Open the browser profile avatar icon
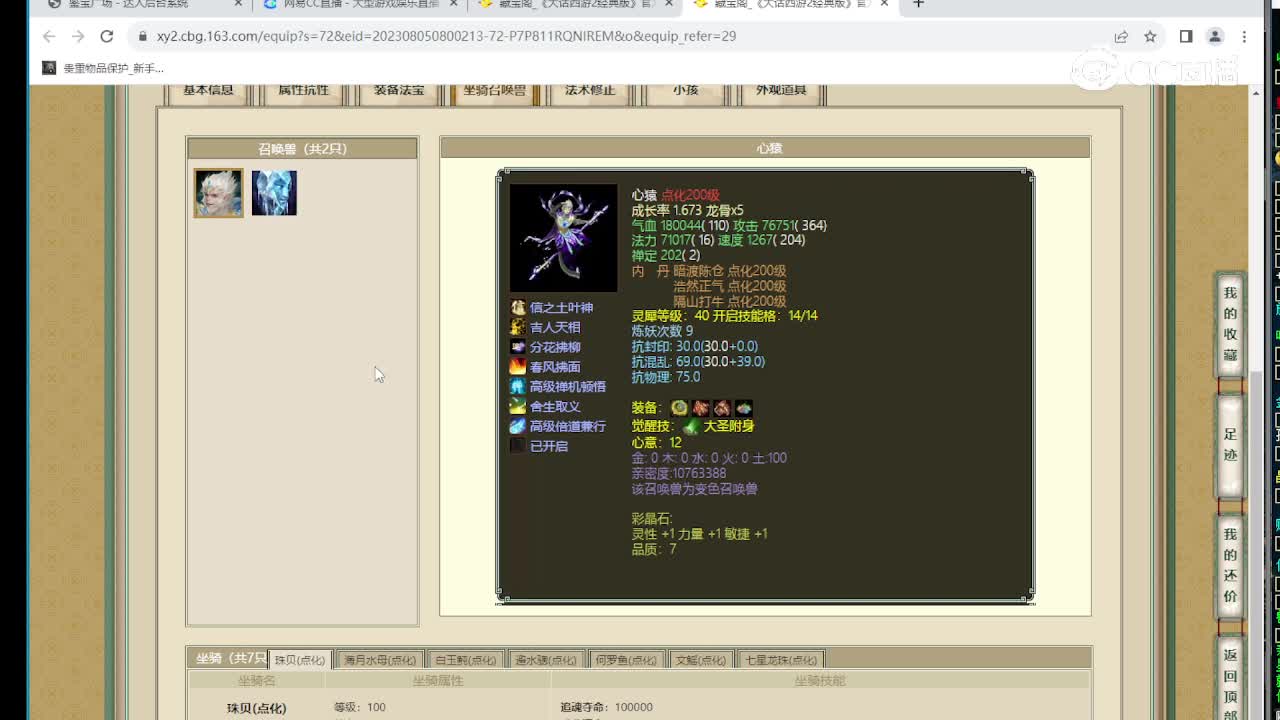This screenshot has height=720, width=1280. point(1215,36)
